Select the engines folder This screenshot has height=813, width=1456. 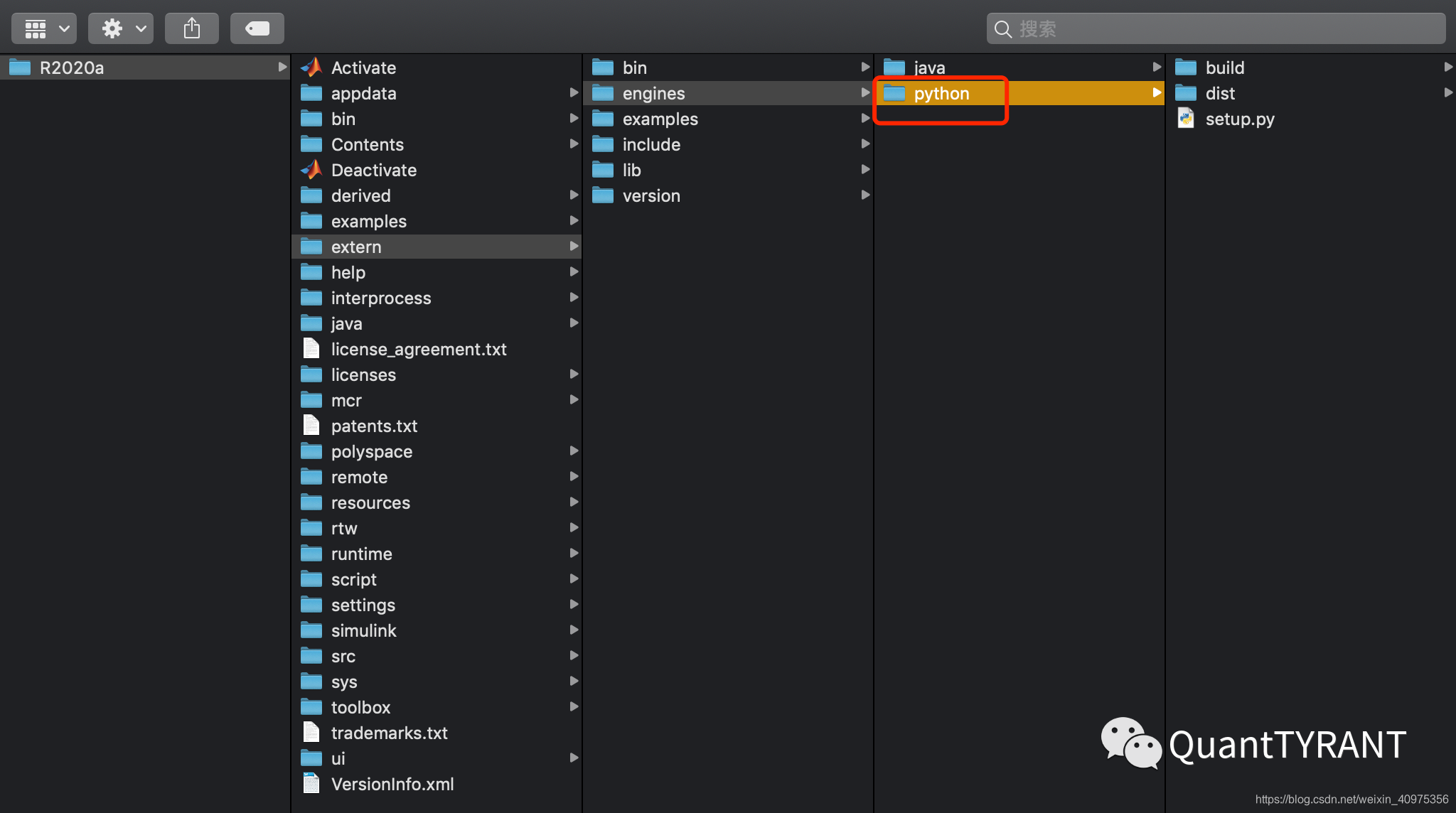[x=653, y=93]
